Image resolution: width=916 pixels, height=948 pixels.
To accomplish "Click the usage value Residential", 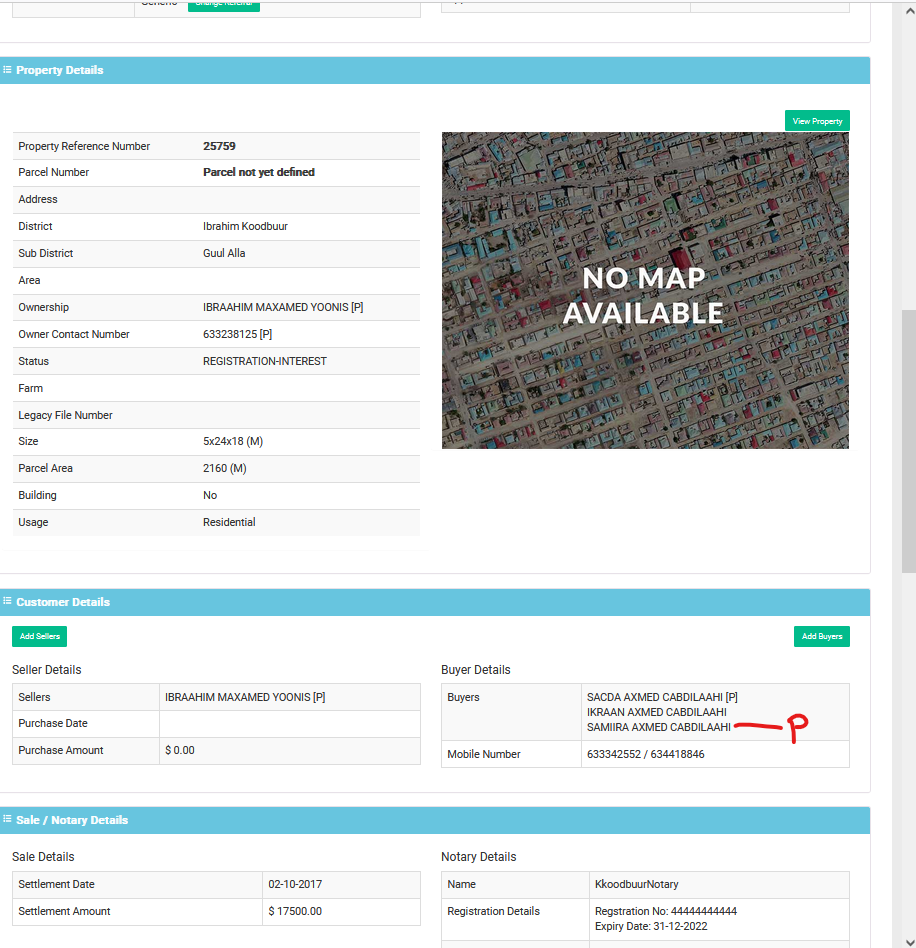I will tap(229, 522).
